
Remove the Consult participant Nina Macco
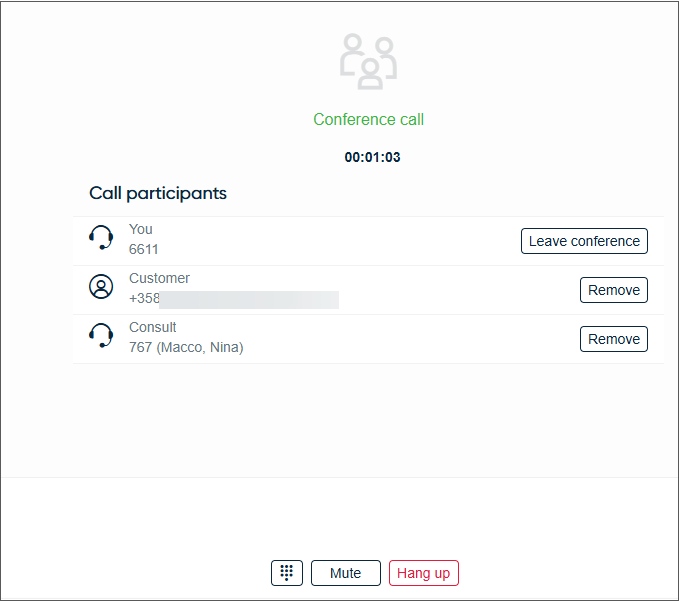click(614, 339)
